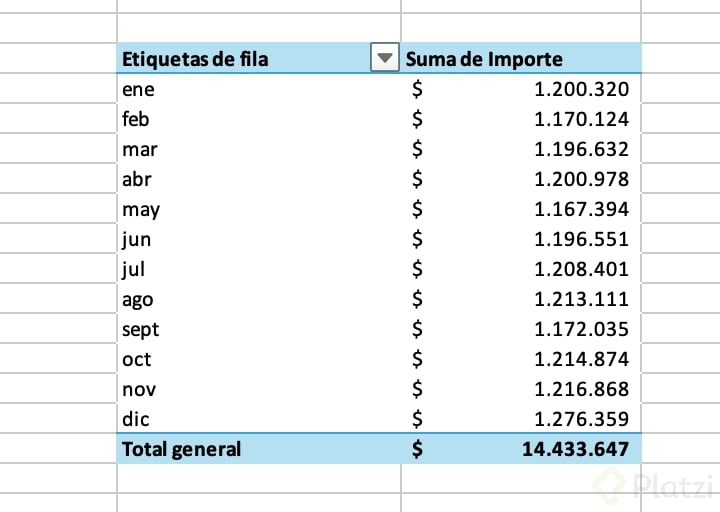Click the oct amount 1.214.874
The image size is (720, 512).
click(581, 359)
